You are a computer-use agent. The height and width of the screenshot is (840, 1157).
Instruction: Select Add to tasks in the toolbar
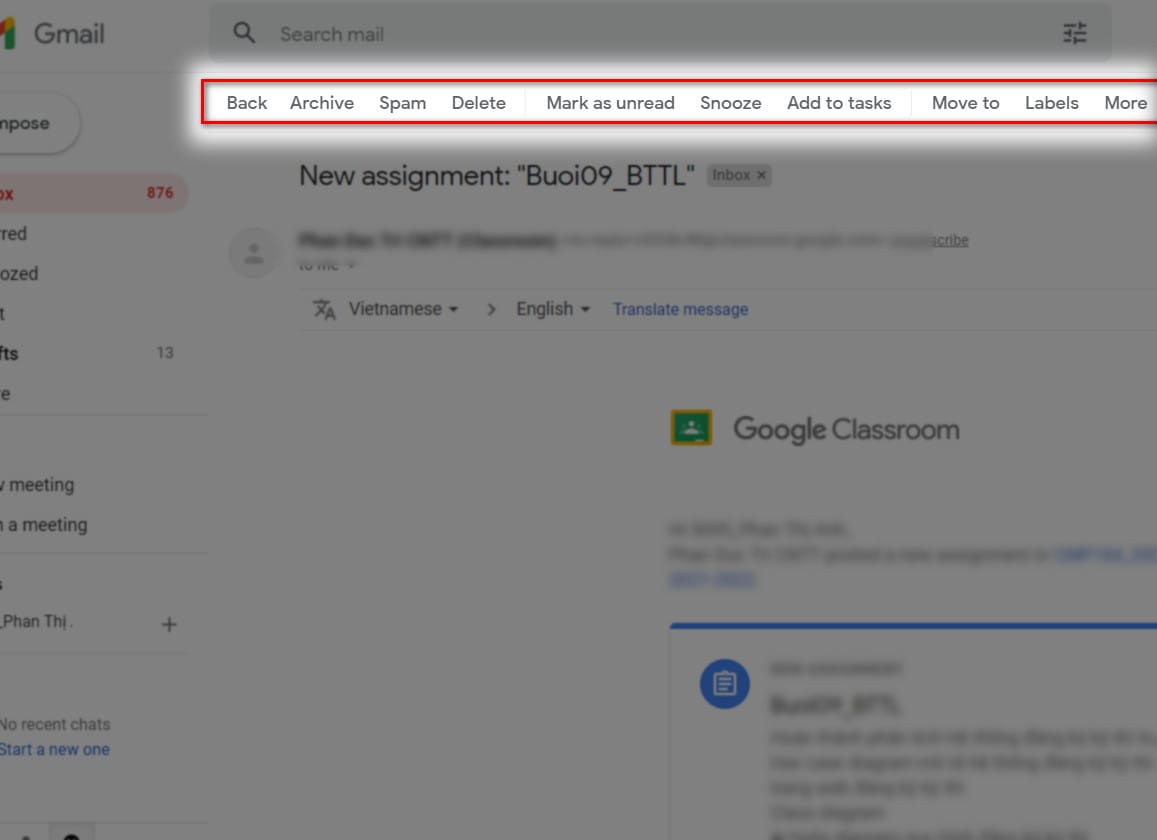[839, 103]
